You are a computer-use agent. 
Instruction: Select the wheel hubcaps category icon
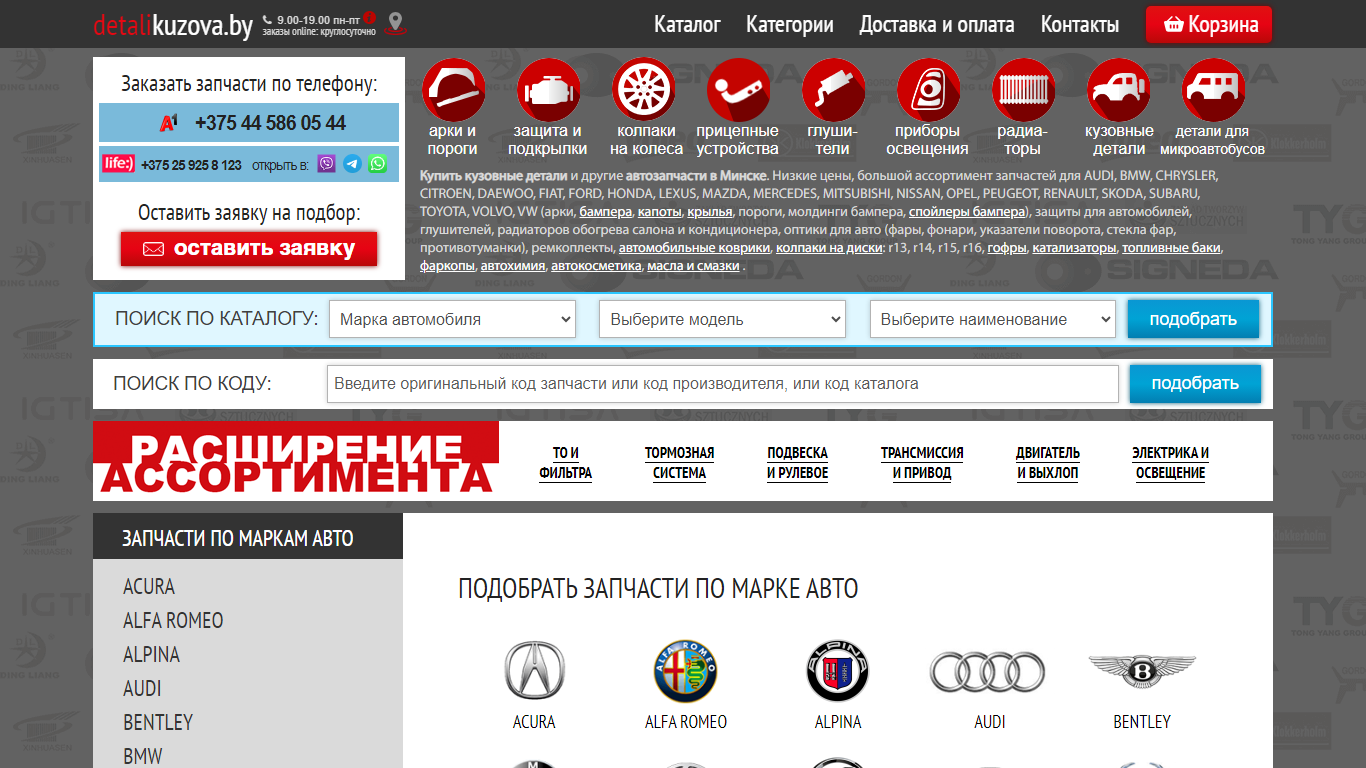coord(643,89)
